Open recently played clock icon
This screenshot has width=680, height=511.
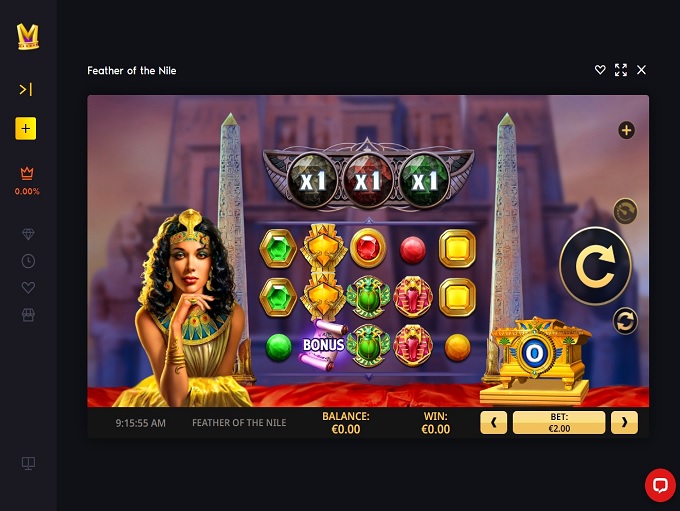point(28,261)
